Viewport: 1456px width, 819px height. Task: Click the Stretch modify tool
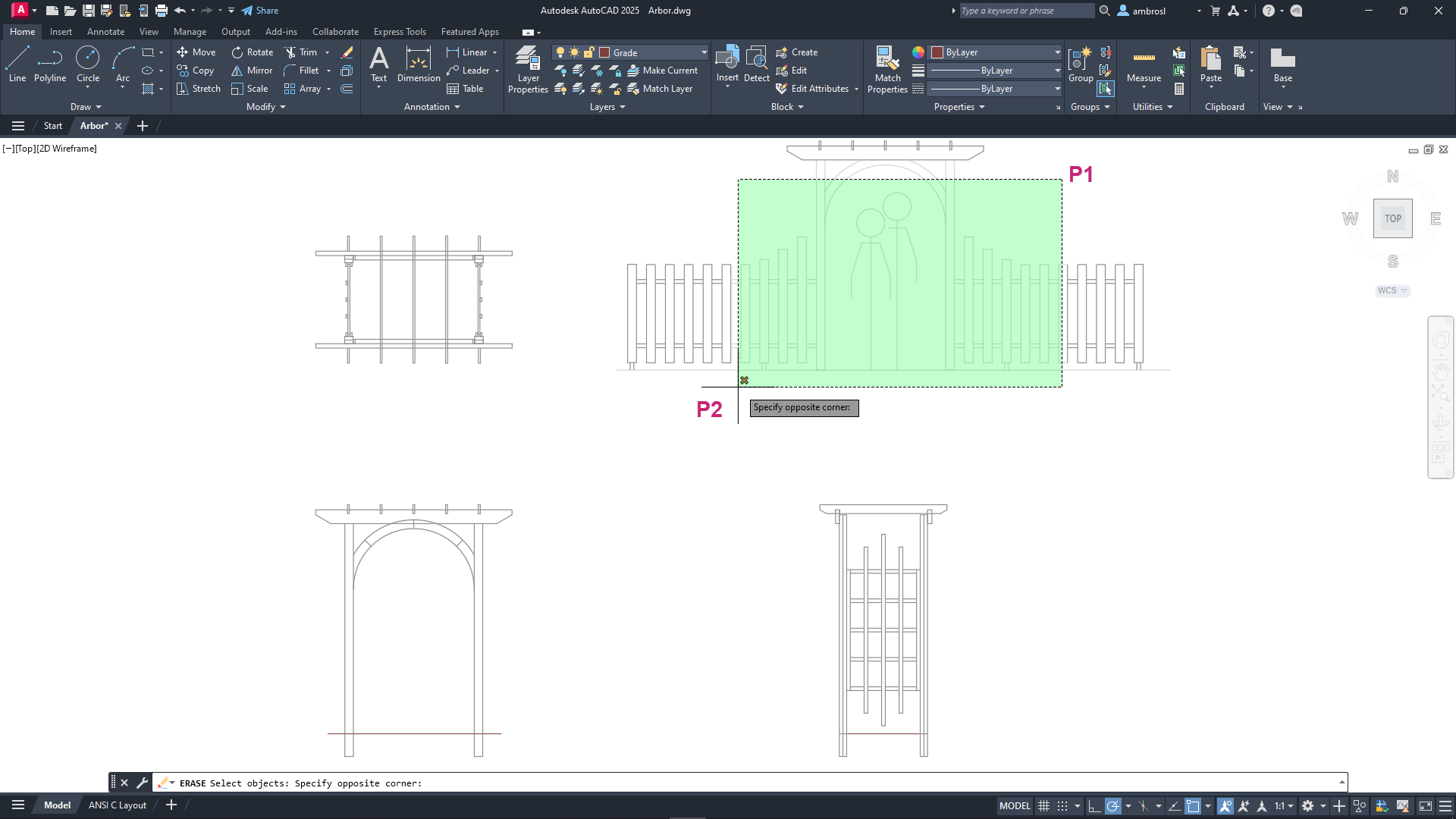click(198, 89)
